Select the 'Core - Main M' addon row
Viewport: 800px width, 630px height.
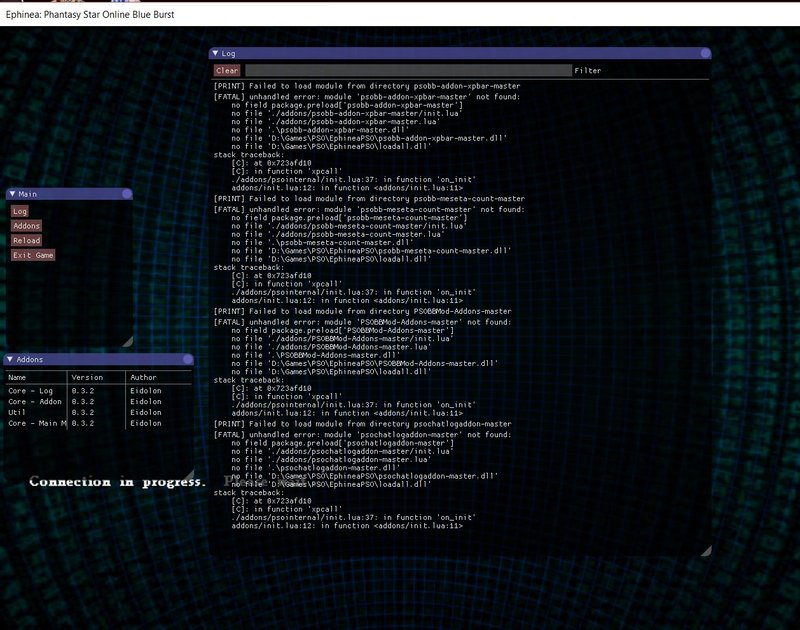[99, 423]
